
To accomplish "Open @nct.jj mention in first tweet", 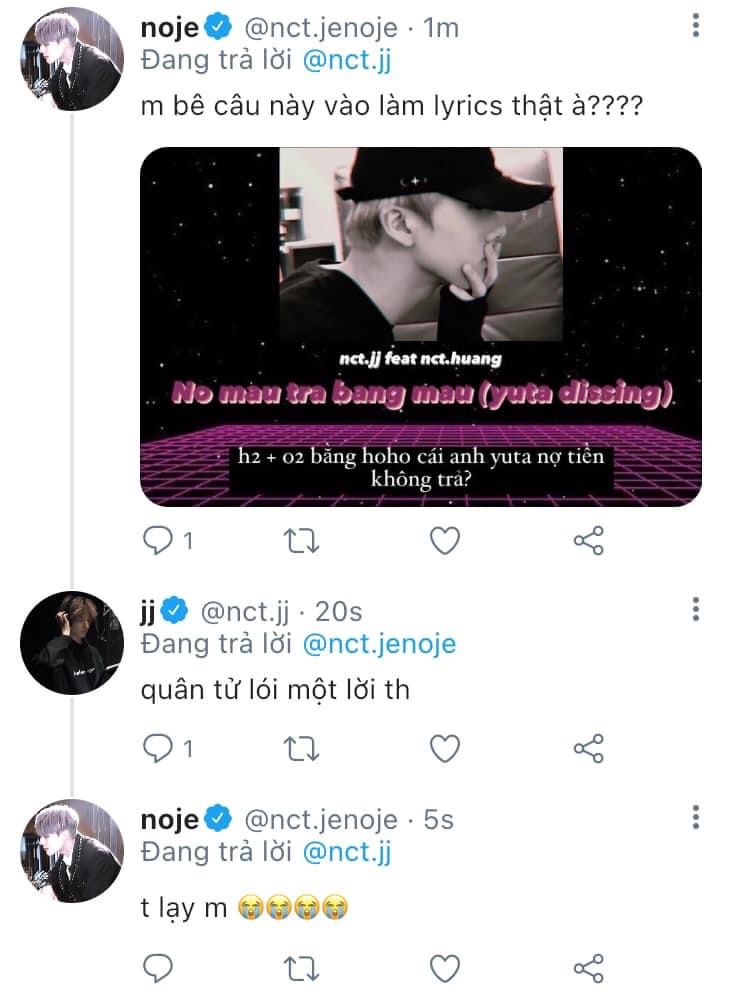I will [x=347, y=60].
